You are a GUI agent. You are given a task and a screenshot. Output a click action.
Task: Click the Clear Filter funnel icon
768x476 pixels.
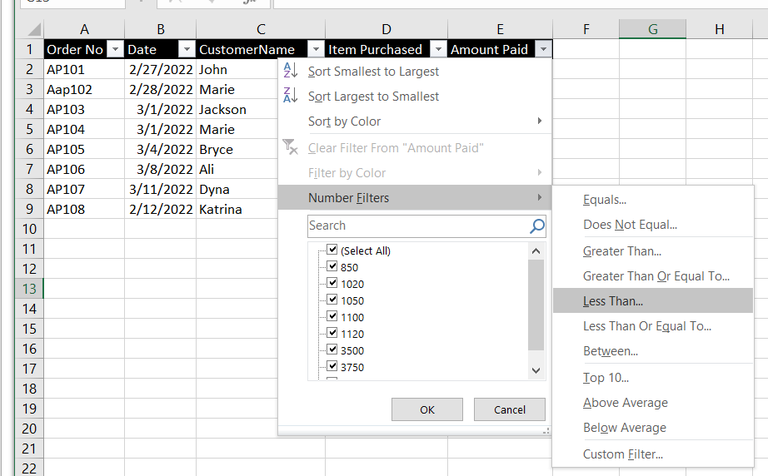(291, 147)
